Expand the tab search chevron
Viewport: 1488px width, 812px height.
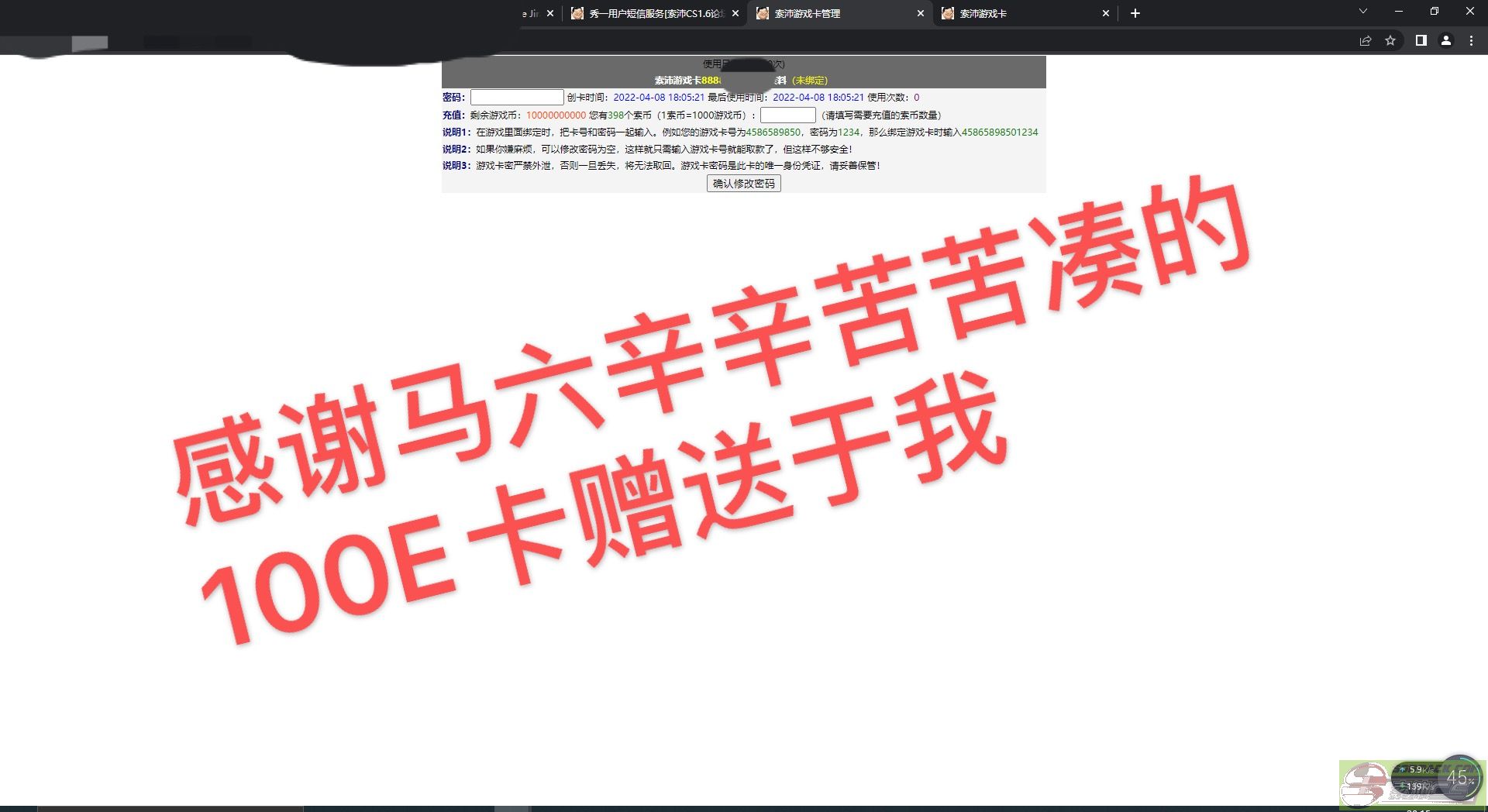(x=1362, y=12)
